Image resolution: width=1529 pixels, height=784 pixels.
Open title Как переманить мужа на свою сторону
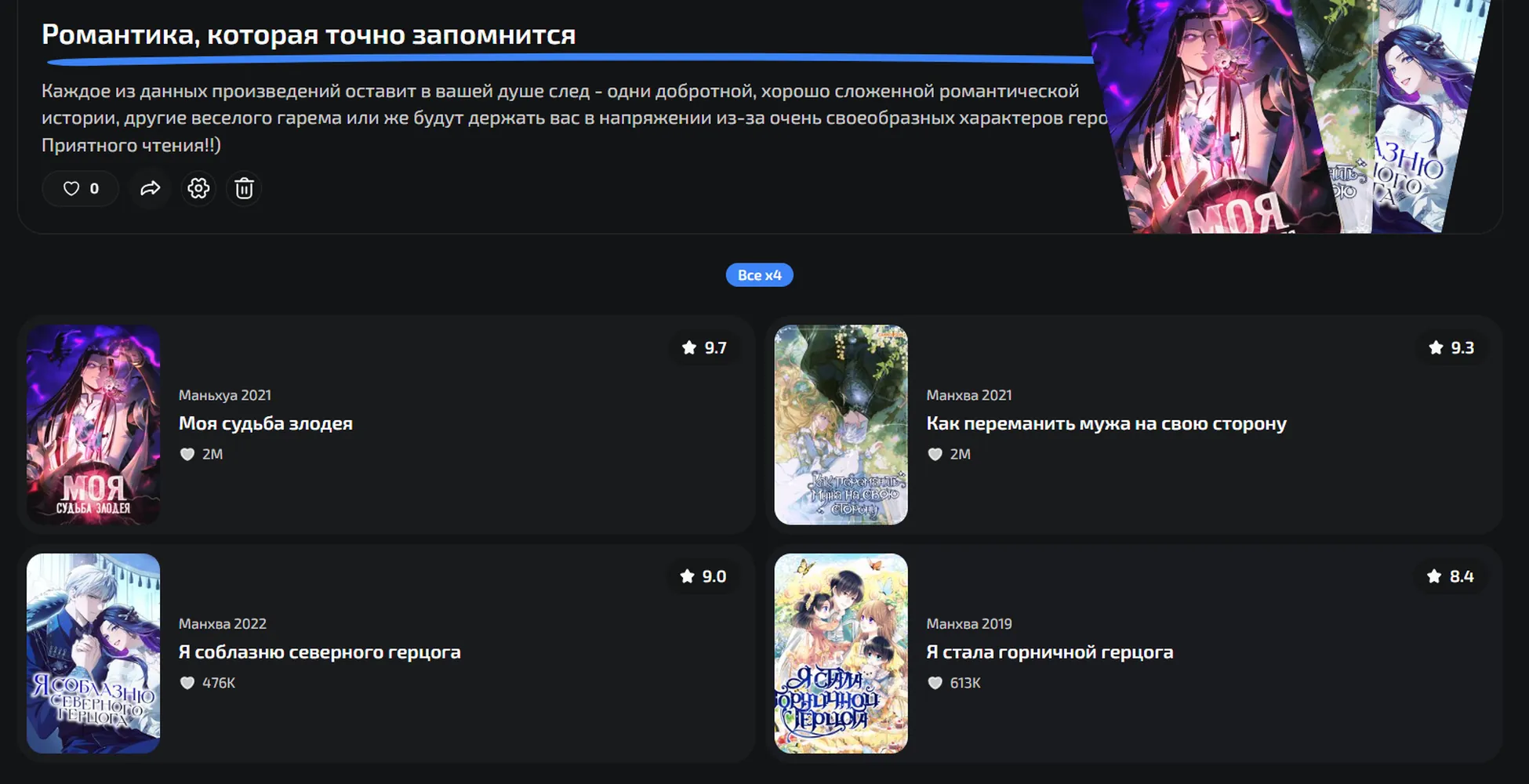(x=1106, y=423)
